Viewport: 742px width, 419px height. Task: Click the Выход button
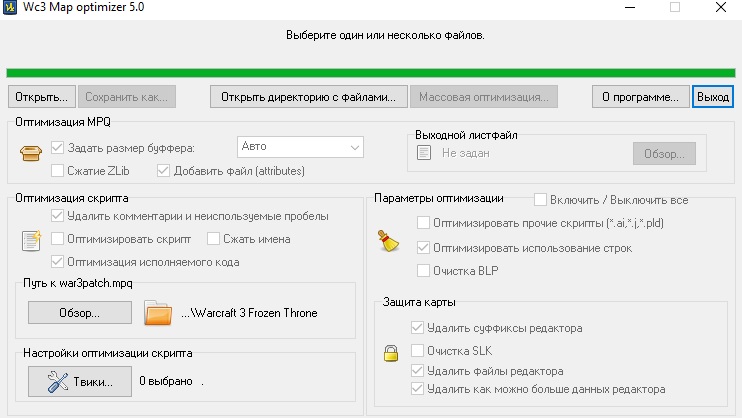point(713,97)
